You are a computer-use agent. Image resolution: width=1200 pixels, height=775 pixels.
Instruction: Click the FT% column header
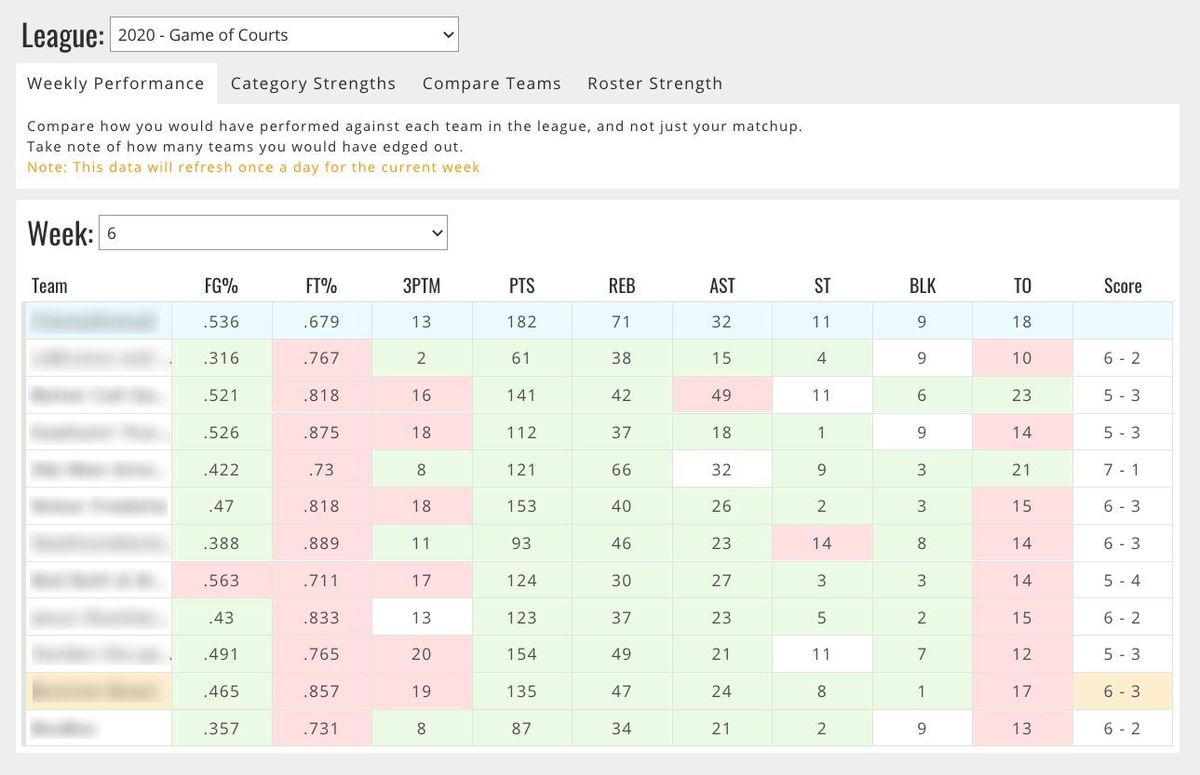[321, 286]
